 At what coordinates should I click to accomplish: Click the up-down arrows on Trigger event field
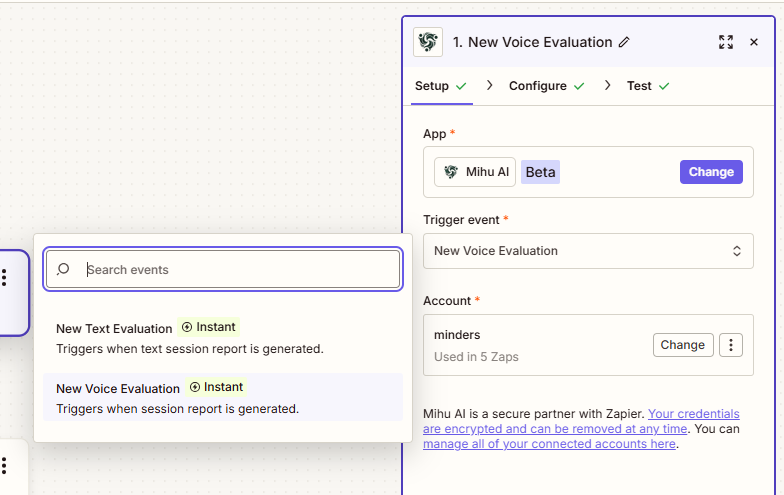[736, 251]
